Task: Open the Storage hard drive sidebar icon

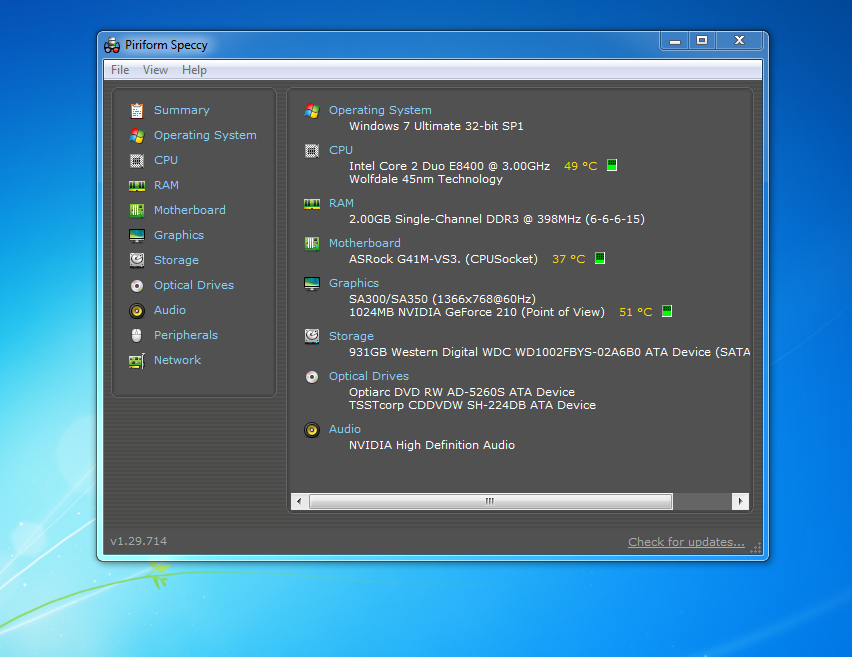Action: 137,260
